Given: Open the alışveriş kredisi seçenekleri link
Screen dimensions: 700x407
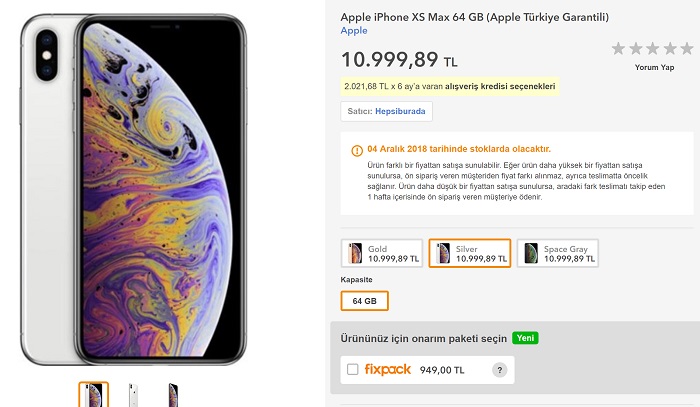Looking at the screenshot, I should point(500,86).
